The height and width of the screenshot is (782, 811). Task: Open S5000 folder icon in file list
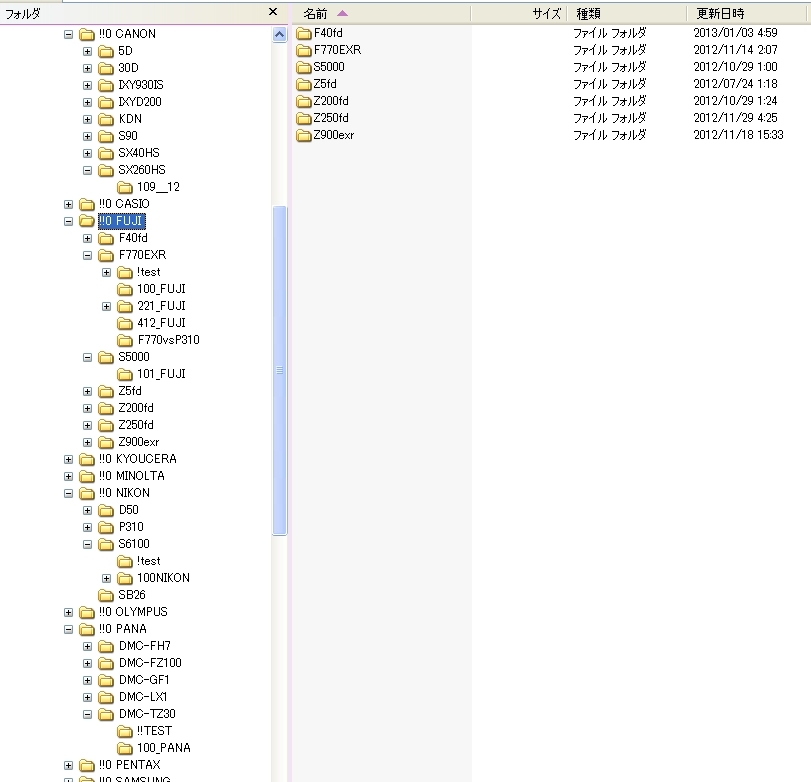304,68
